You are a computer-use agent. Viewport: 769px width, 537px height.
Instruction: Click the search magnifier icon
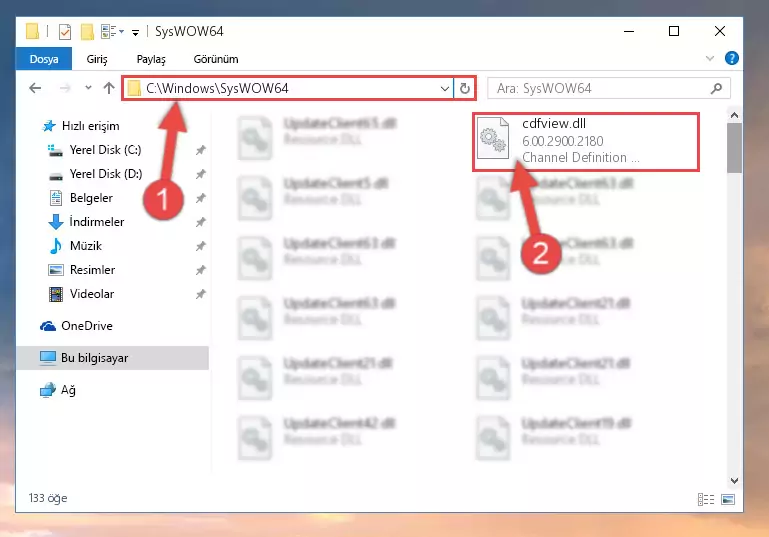[717, 88]
